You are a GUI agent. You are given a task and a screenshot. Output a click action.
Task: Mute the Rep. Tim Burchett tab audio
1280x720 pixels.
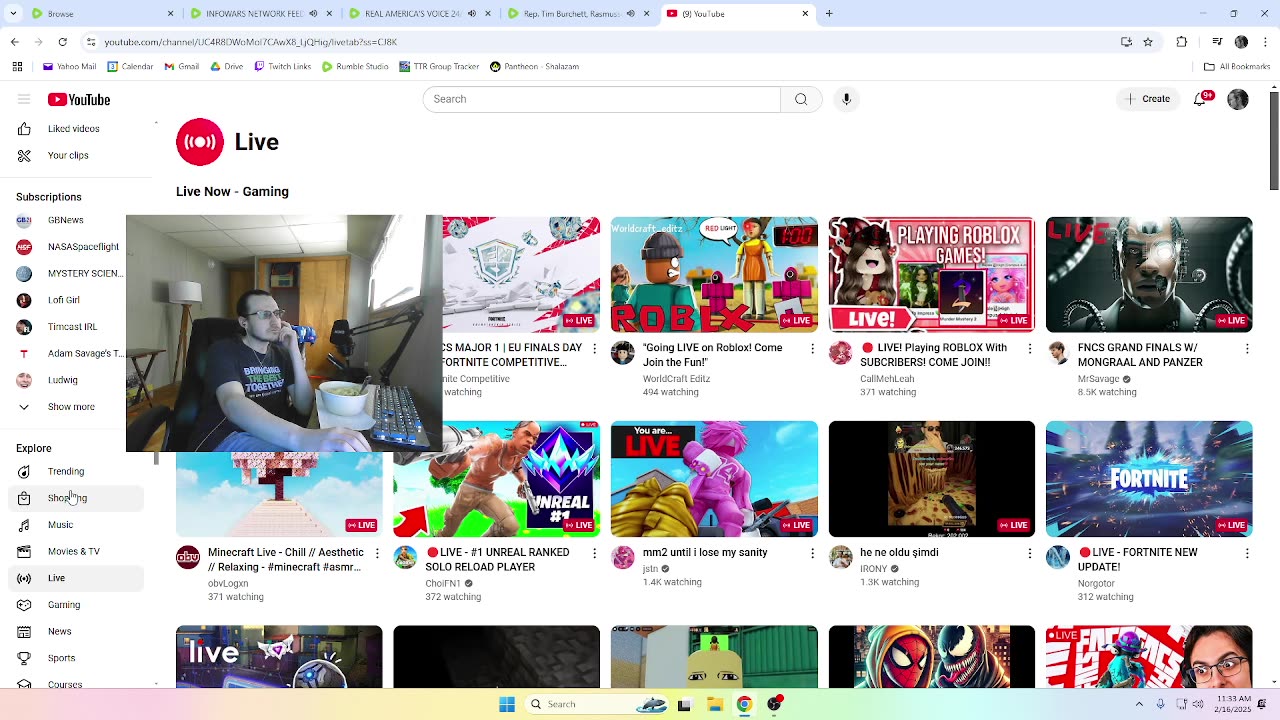[x=630, y=14]
